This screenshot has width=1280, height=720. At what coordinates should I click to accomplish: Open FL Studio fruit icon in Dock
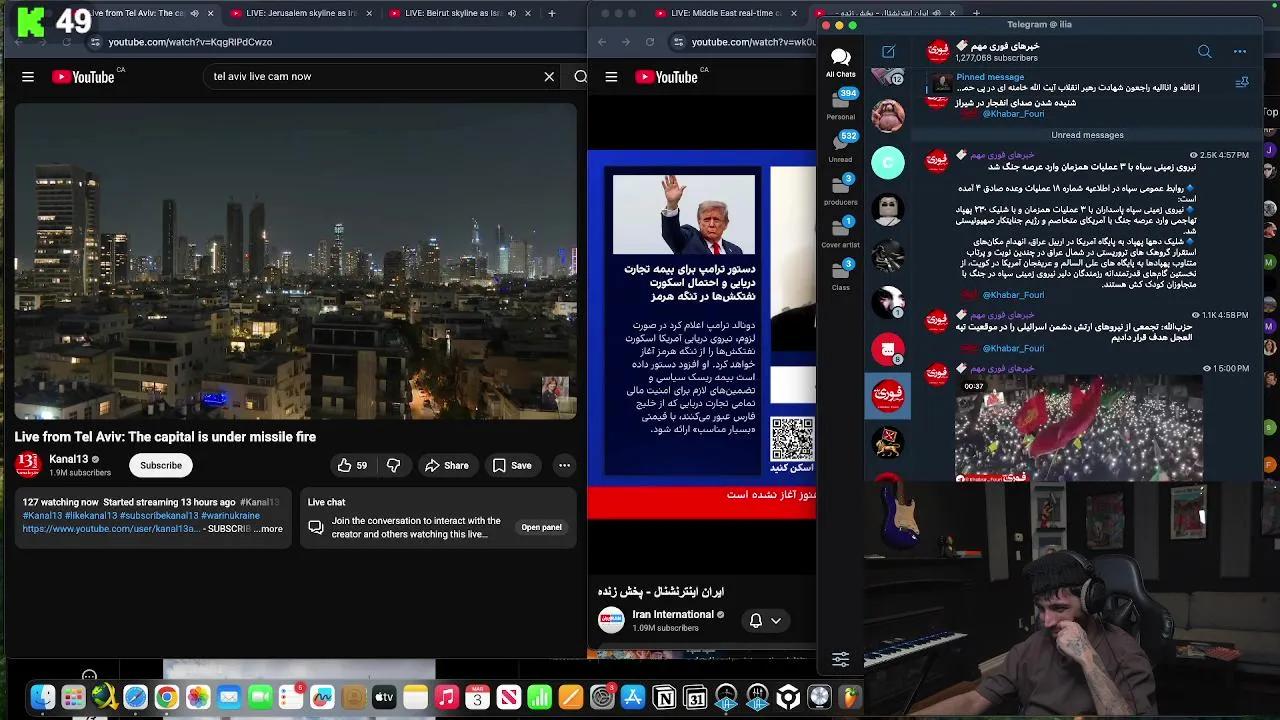850,697
